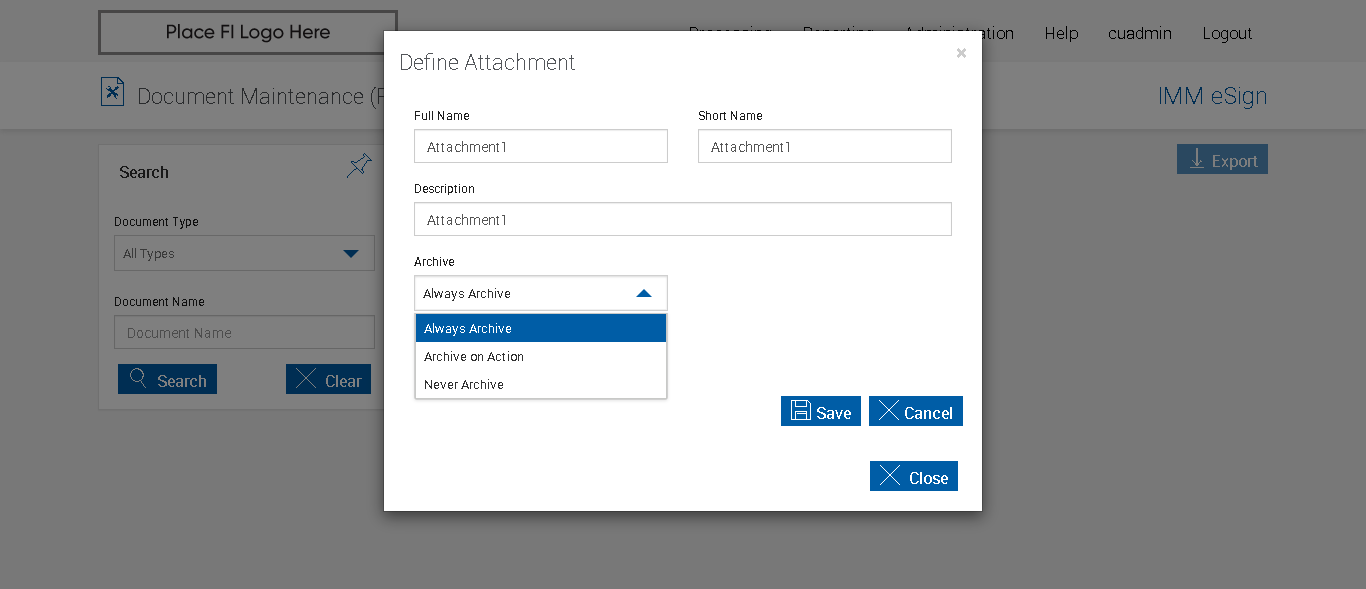This screenshot has width=1366, height=589.
Task: Click into the Full Name field
Action: (540, 147)
